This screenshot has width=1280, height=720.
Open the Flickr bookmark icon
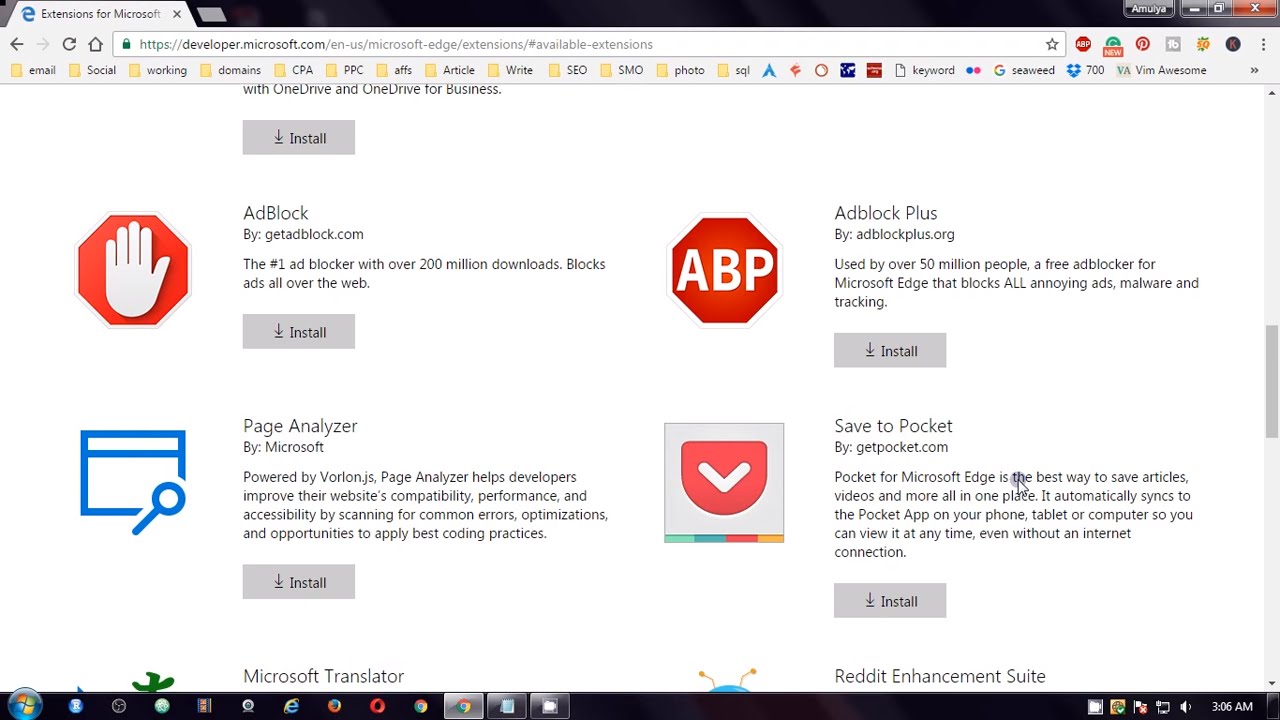coord(973,70)
